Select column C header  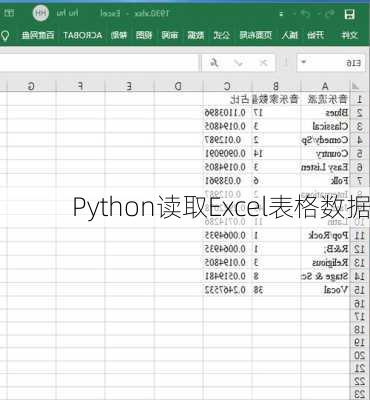point(227,86)
